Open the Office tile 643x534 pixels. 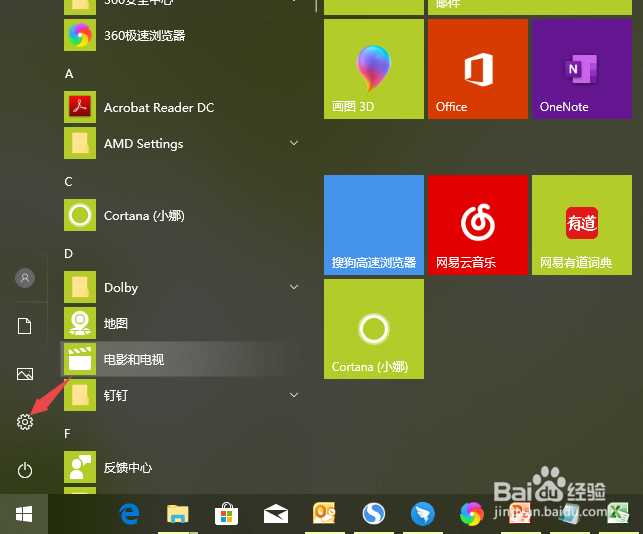(478, 69)
